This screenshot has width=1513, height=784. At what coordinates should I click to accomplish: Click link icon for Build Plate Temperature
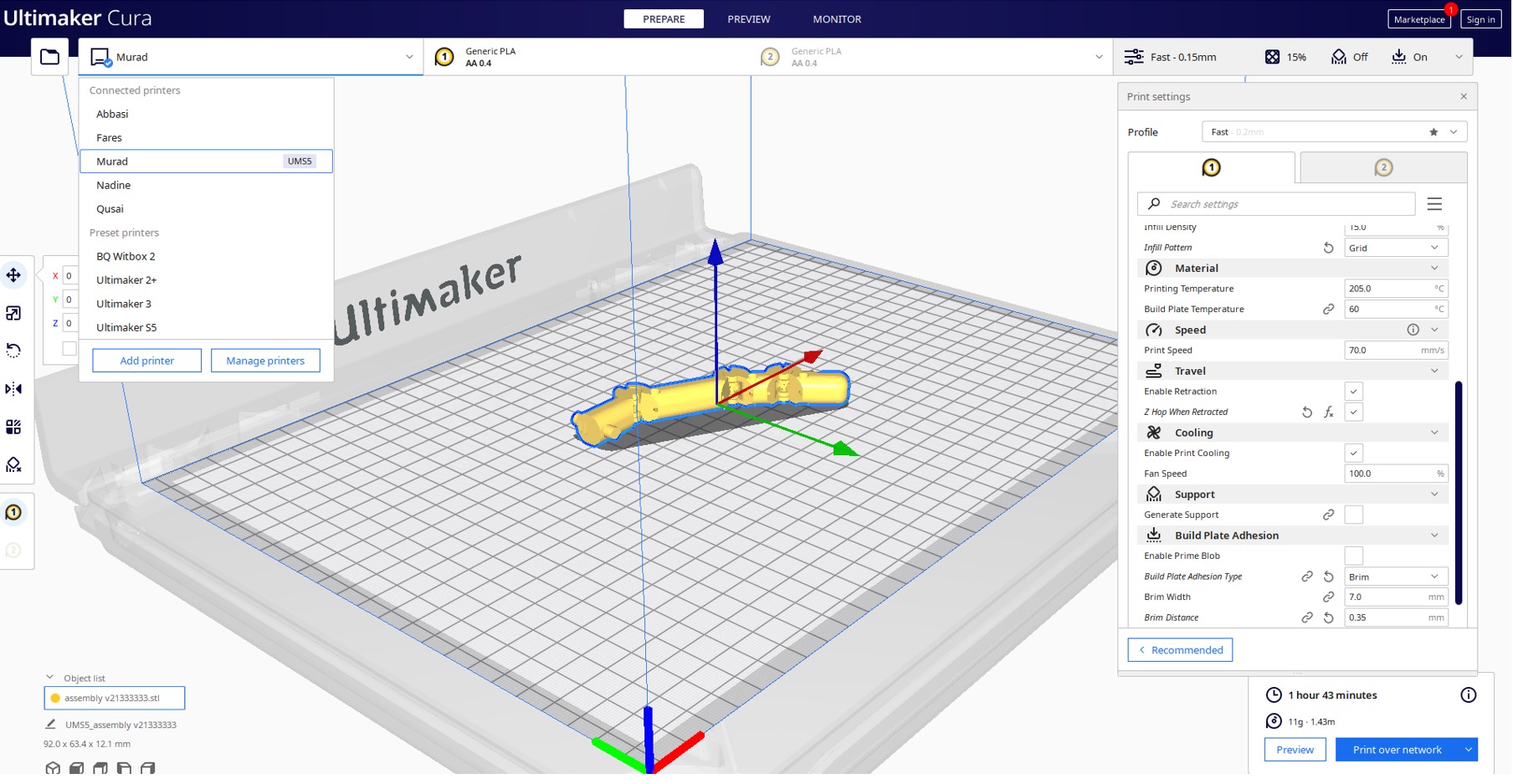pyautogui.click(x=1329, y=310)
